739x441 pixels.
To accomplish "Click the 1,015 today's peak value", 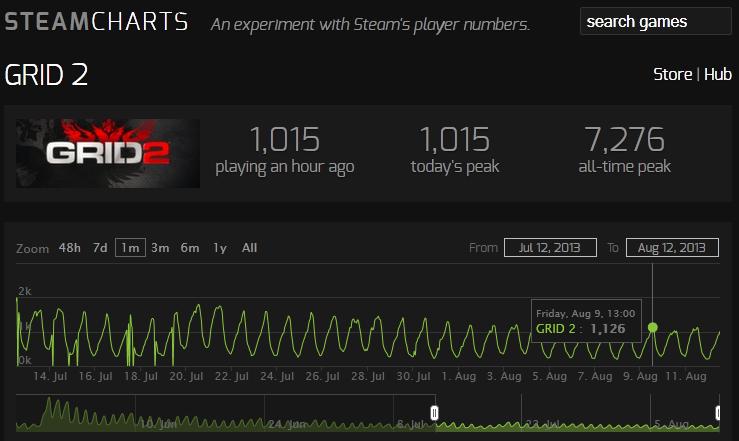I will 455,139.
